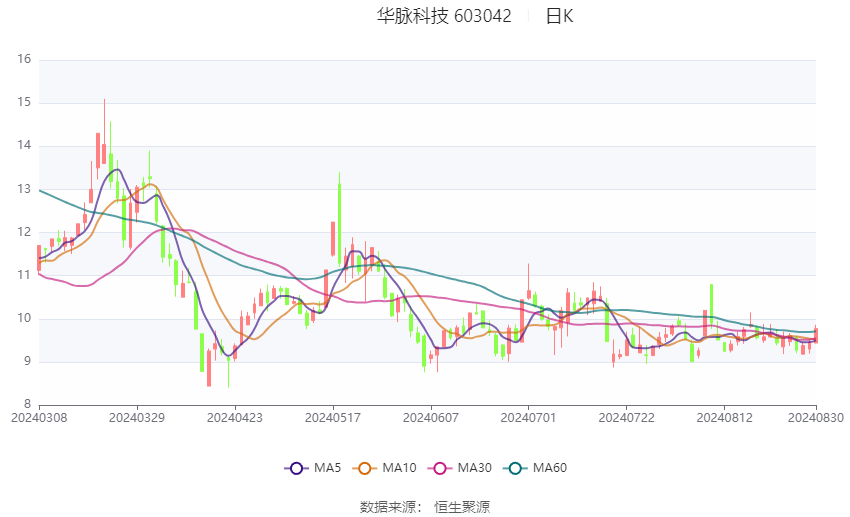The image size is (850, 517).
Task: Click the data source text 数据来源:恒生聚源
Action: pos(425,507)
